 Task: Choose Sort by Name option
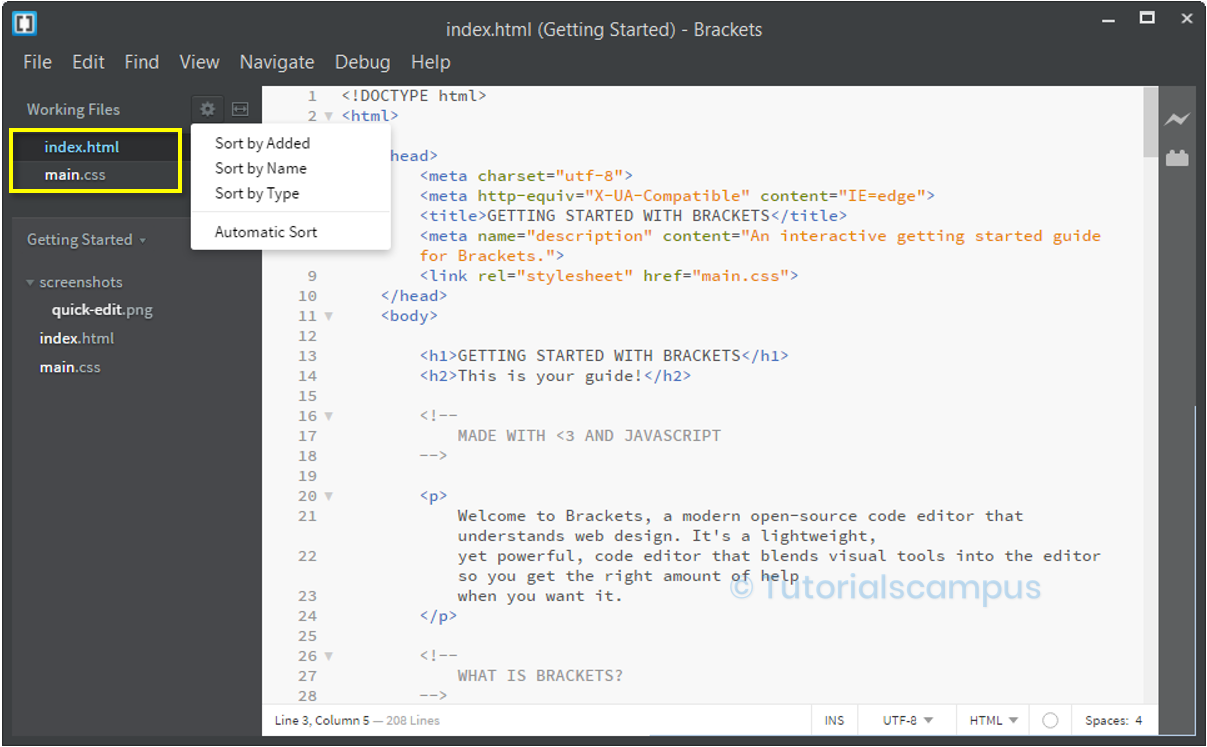pyautogui.click(x=261, y=168)
